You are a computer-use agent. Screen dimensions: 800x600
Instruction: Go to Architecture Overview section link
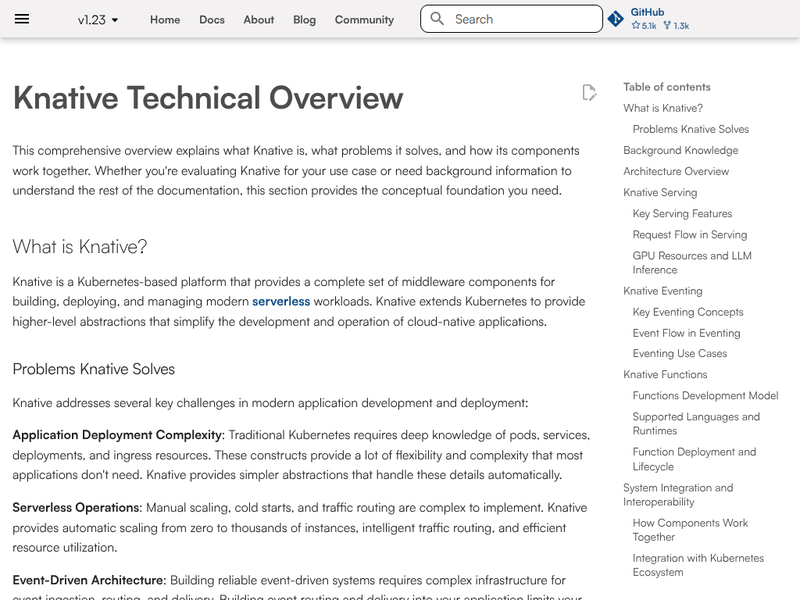pyautogui.click(x=676, y=171)
